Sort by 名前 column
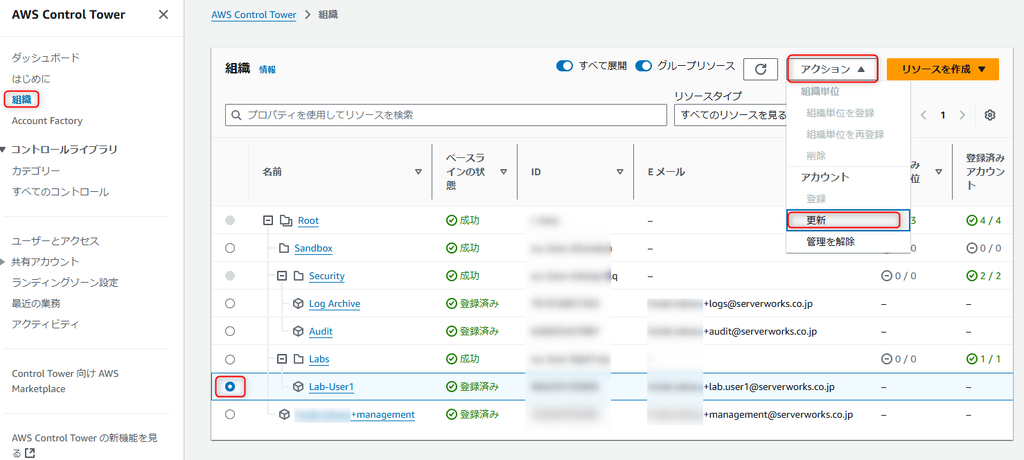1024x460 pixels. click(x=418, y=172)
